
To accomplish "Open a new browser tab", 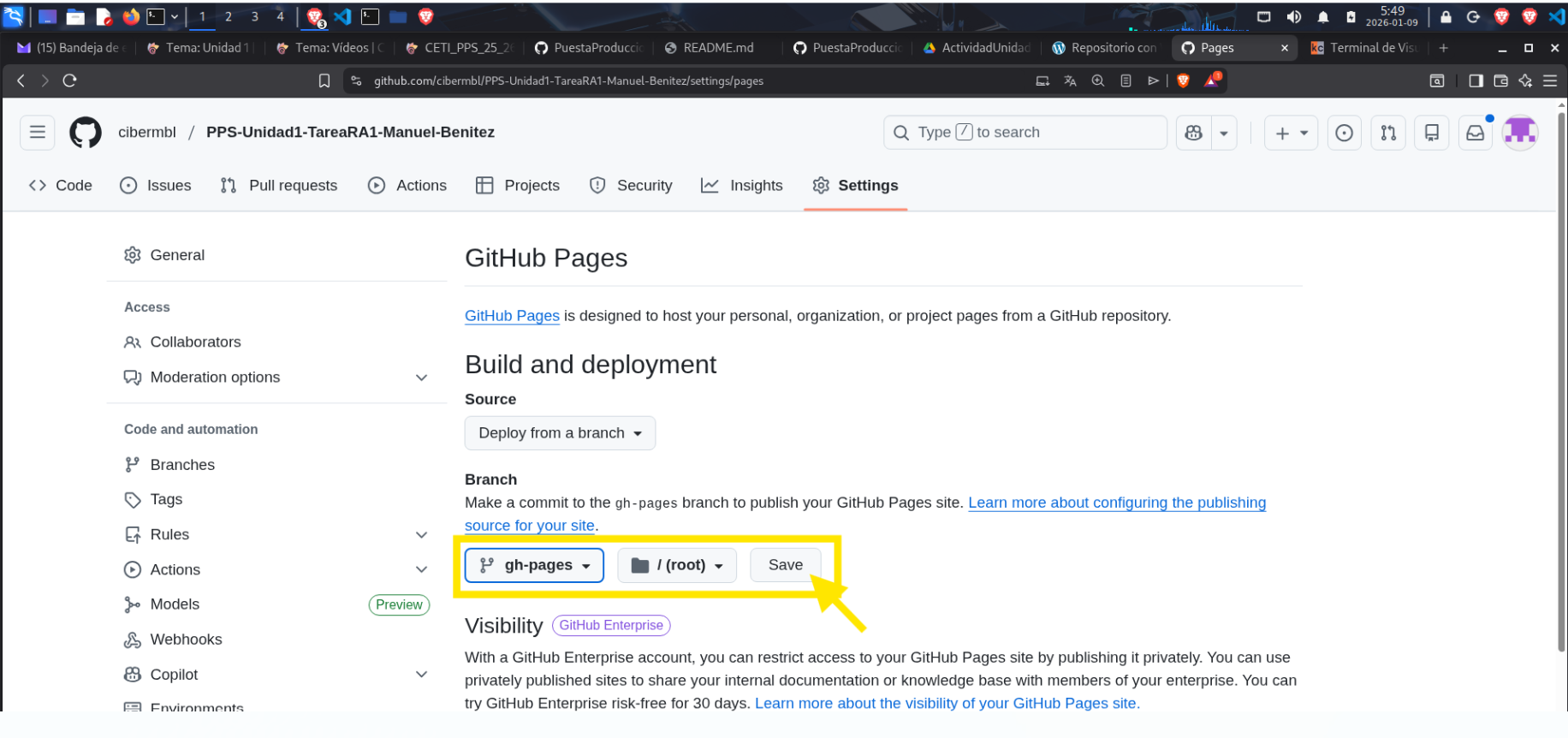I will (x=1444, y=48).
